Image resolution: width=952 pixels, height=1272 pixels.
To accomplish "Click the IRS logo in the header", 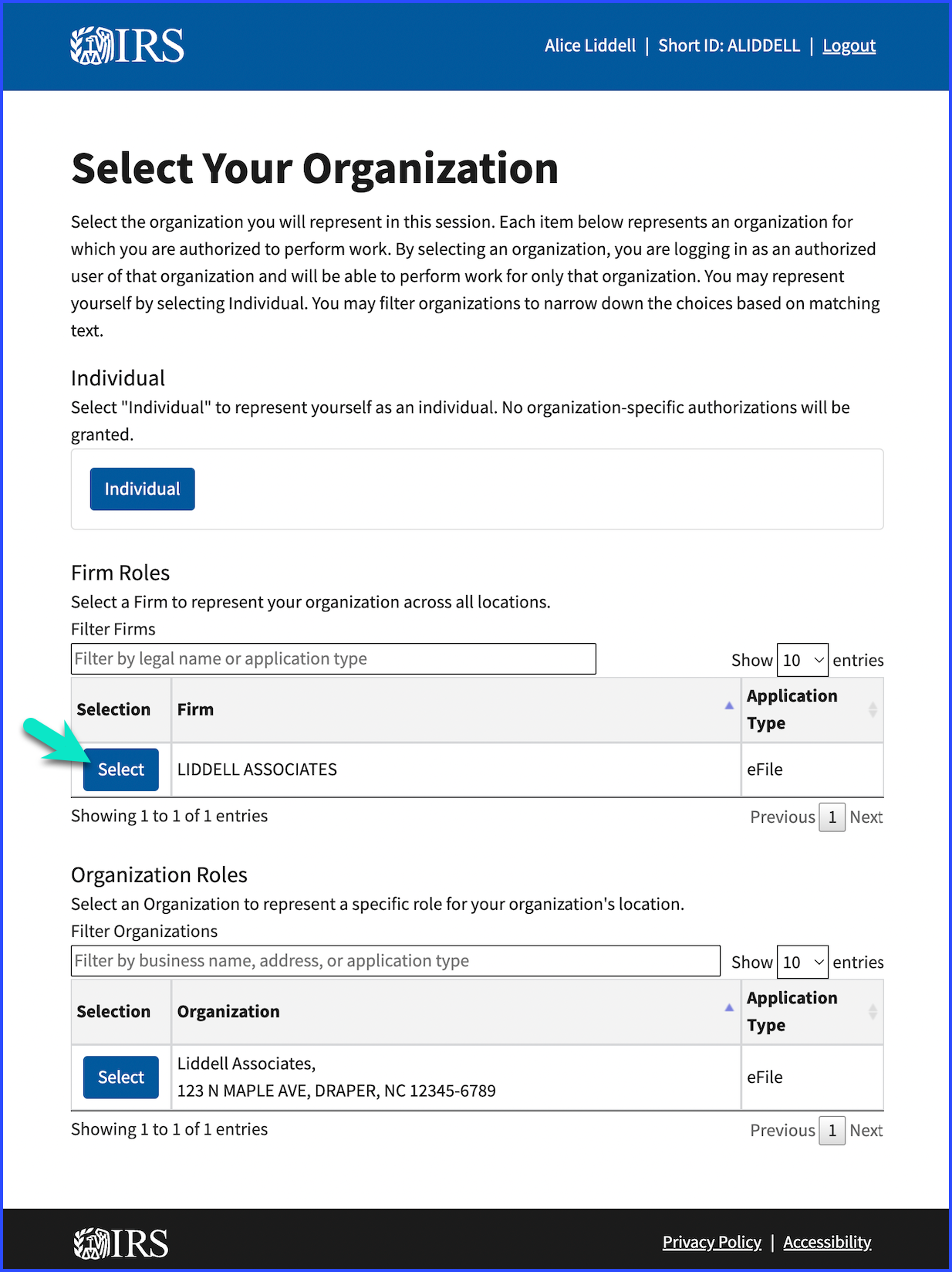I will pyautogui.click(x=127, y=46).
